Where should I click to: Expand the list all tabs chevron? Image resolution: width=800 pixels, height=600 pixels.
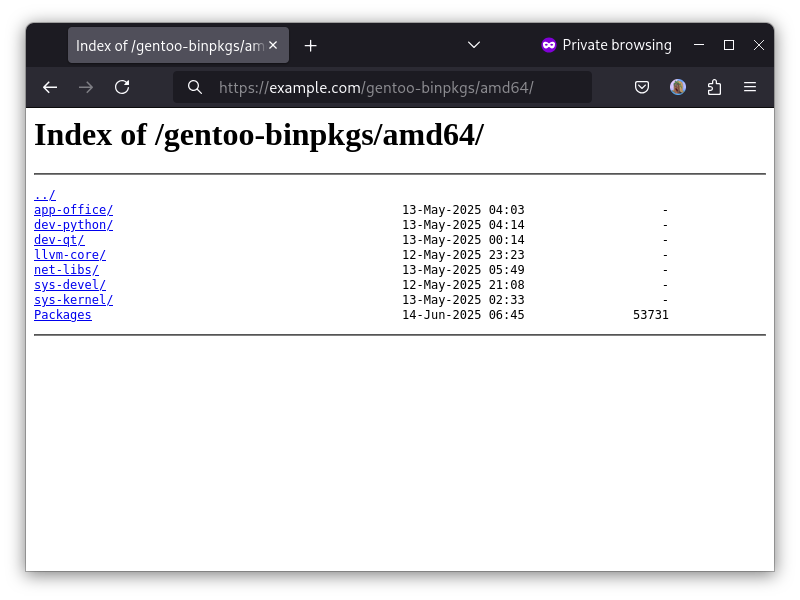click(474, 45)
